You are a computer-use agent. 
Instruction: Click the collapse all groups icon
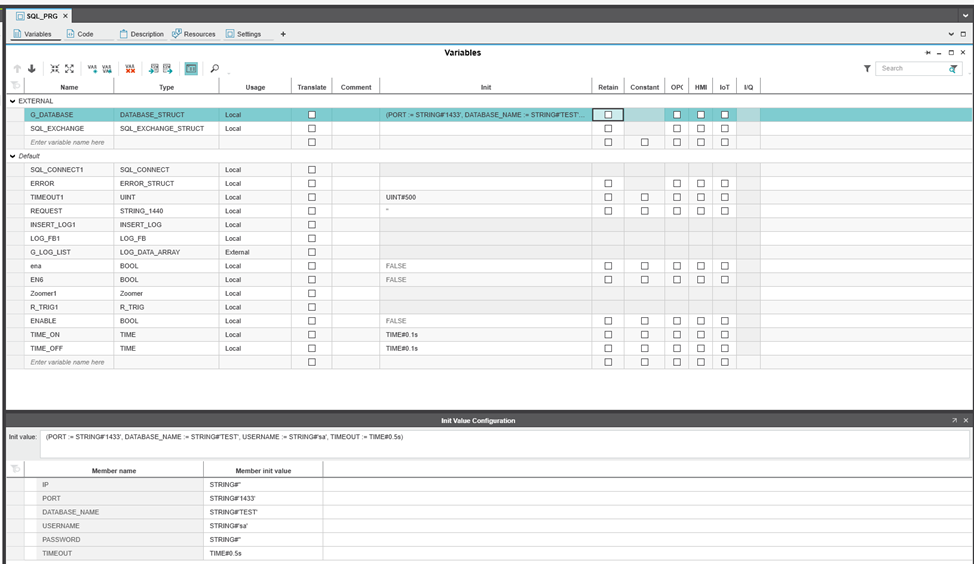point(55,69)
